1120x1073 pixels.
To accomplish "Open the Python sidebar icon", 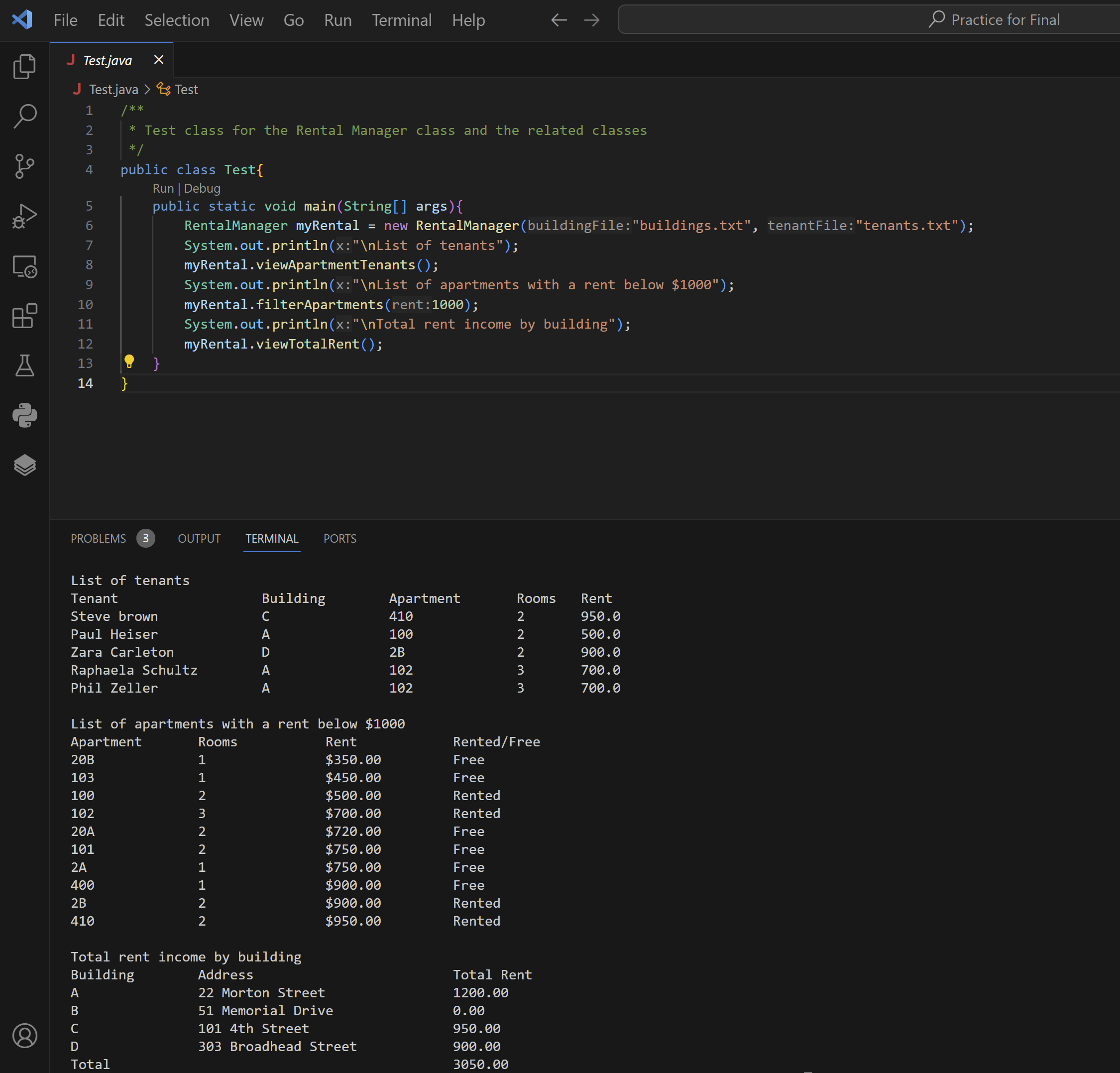I will click(x=24, y=416).
